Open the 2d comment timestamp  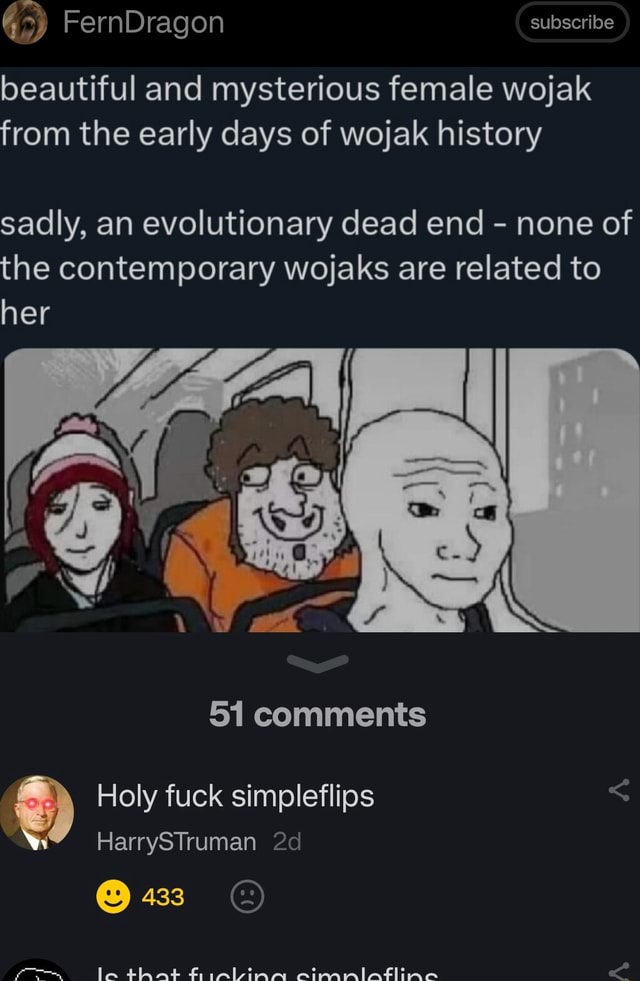tap(287, 842)
